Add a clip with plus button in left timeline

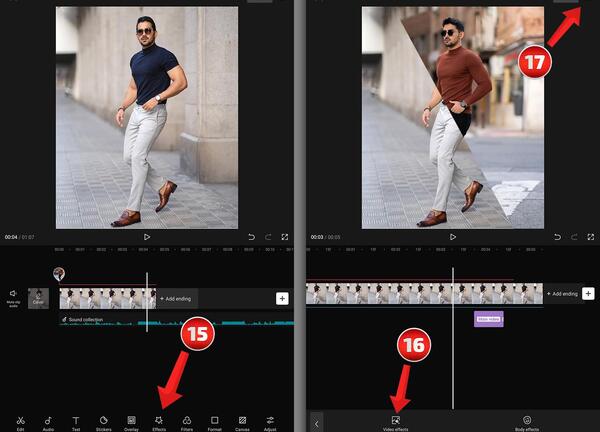click(x=282, y=298)
